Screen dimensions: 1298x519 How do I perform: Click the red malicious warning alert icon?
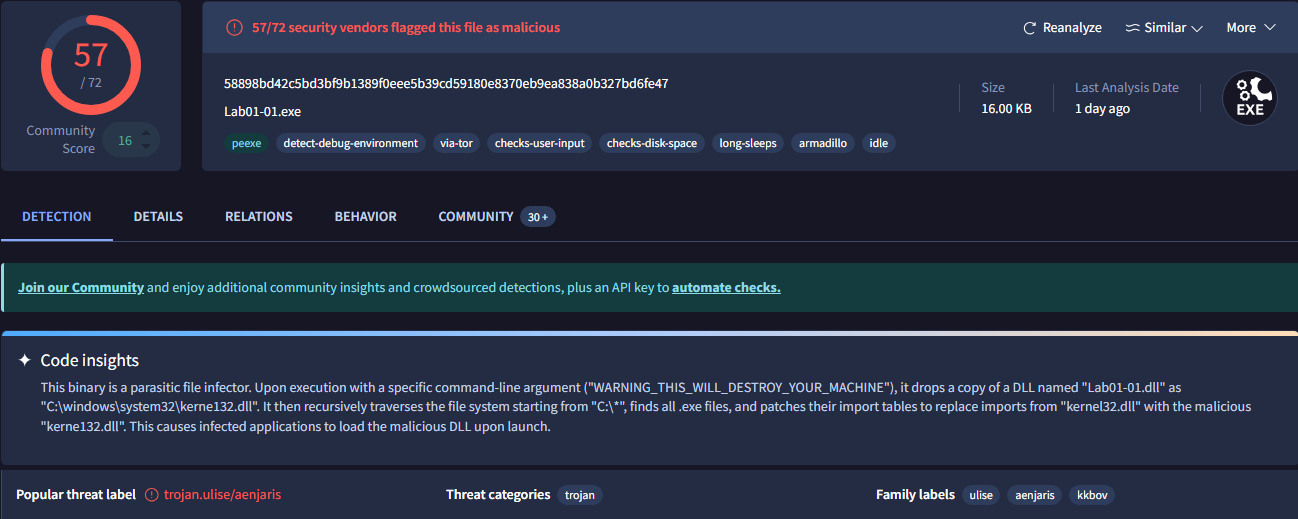click(234, 28)
